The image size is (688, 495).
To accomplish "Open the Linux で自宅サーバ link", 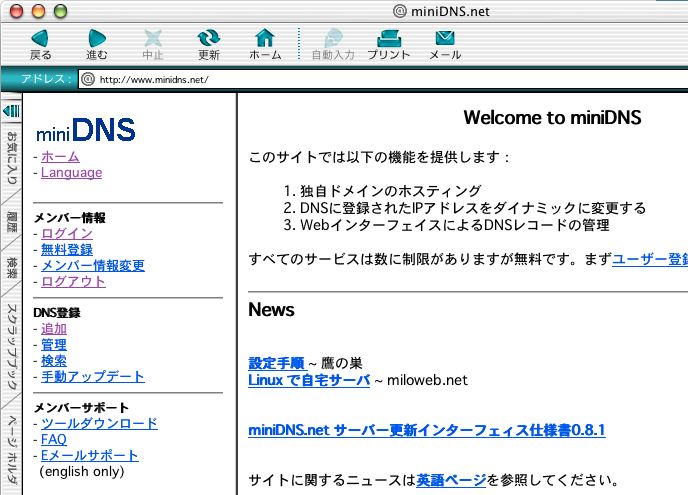I will [x=309, y=380].
